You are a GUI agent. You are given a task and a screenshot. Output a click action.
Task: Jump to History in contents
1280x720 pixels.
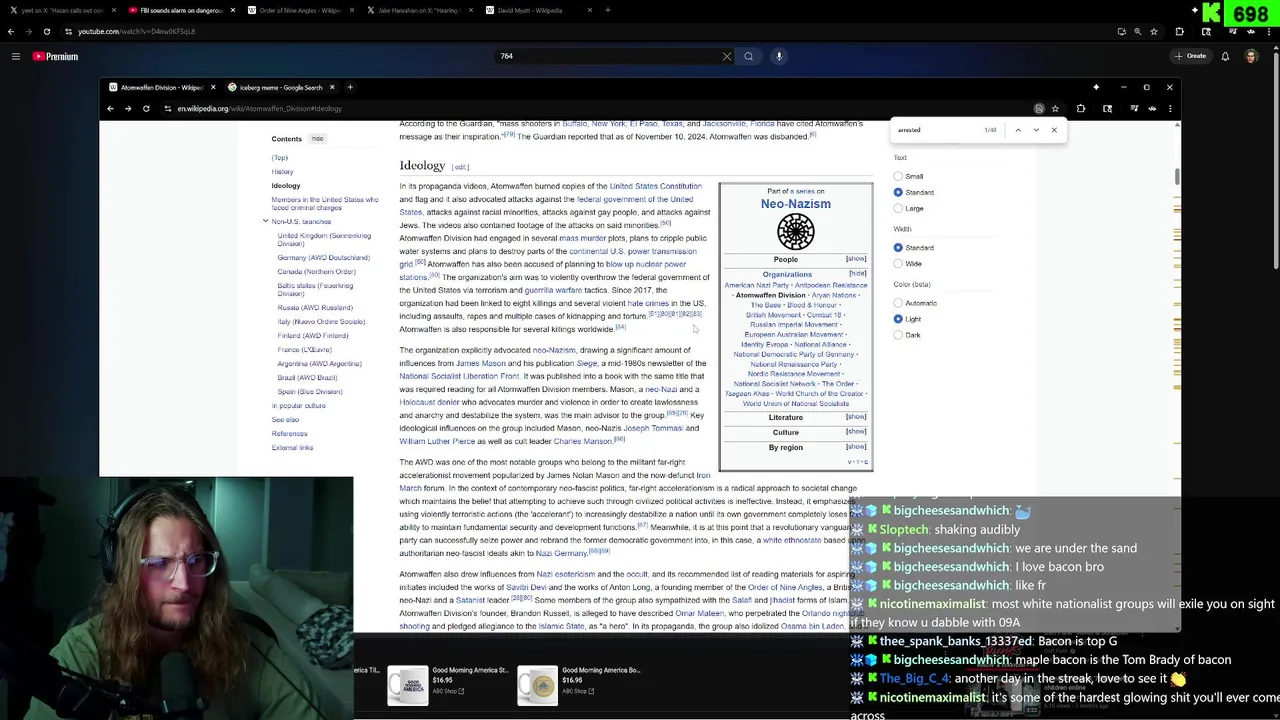(282, 172)
